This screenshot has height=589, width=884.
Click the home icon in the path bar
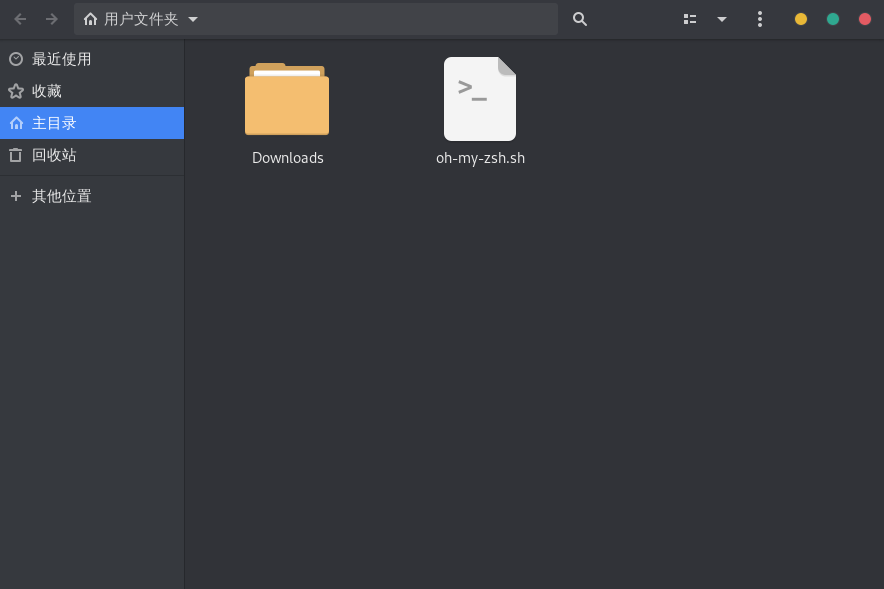click(x=91, y=19)
